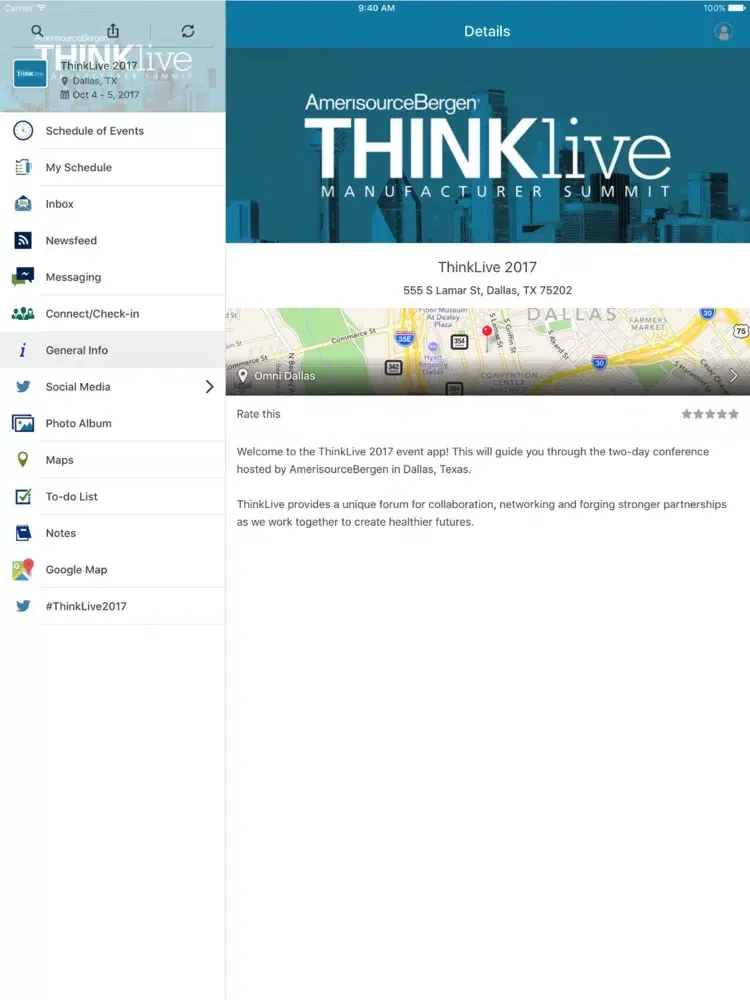Open Messaging from the sidebar

[112, 277]
